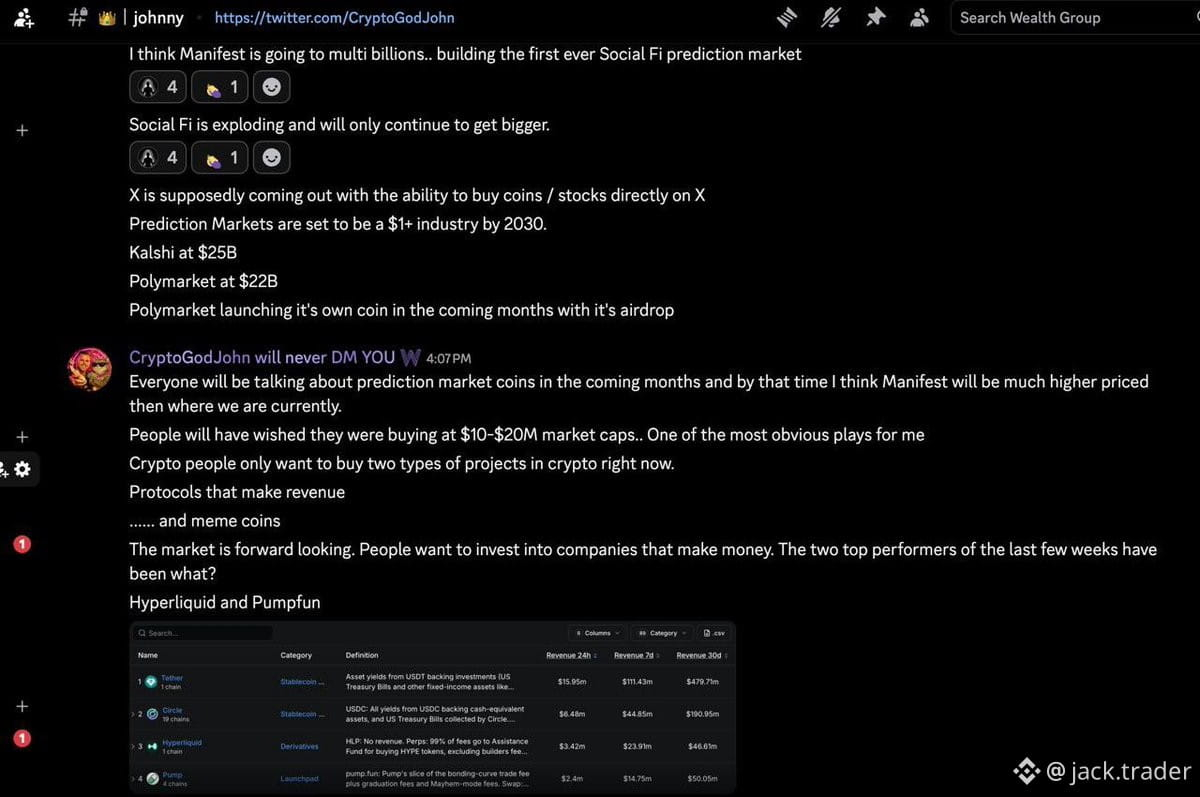Image resolution: width=1200 pixels, height=797 pixels.
Task: Click the Name column header in the table
Action: (x=148, y=655)
